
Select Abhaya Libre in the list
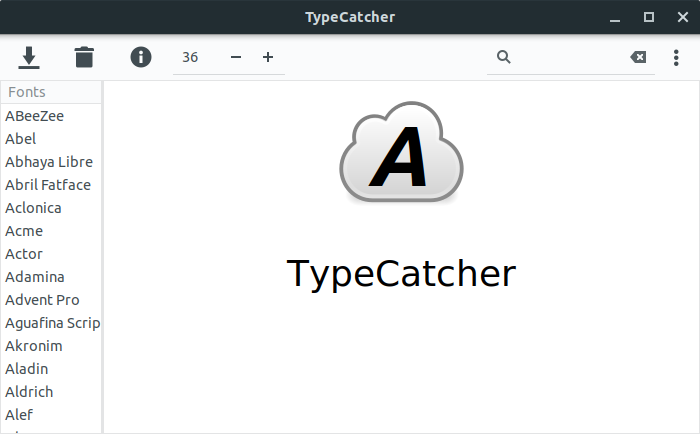[51, 162]
